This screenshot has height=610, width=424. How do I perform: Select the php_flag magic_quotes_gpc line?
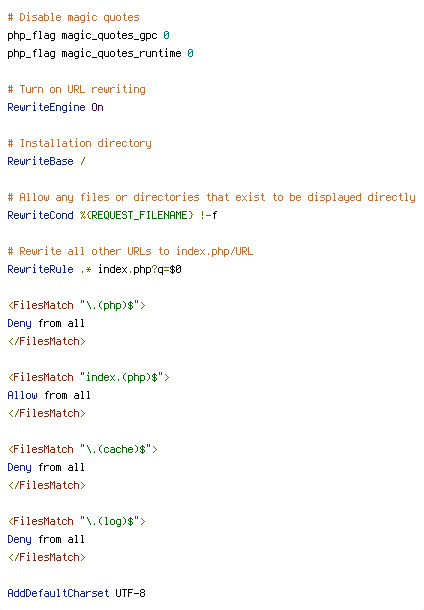(x=88, y=36)
